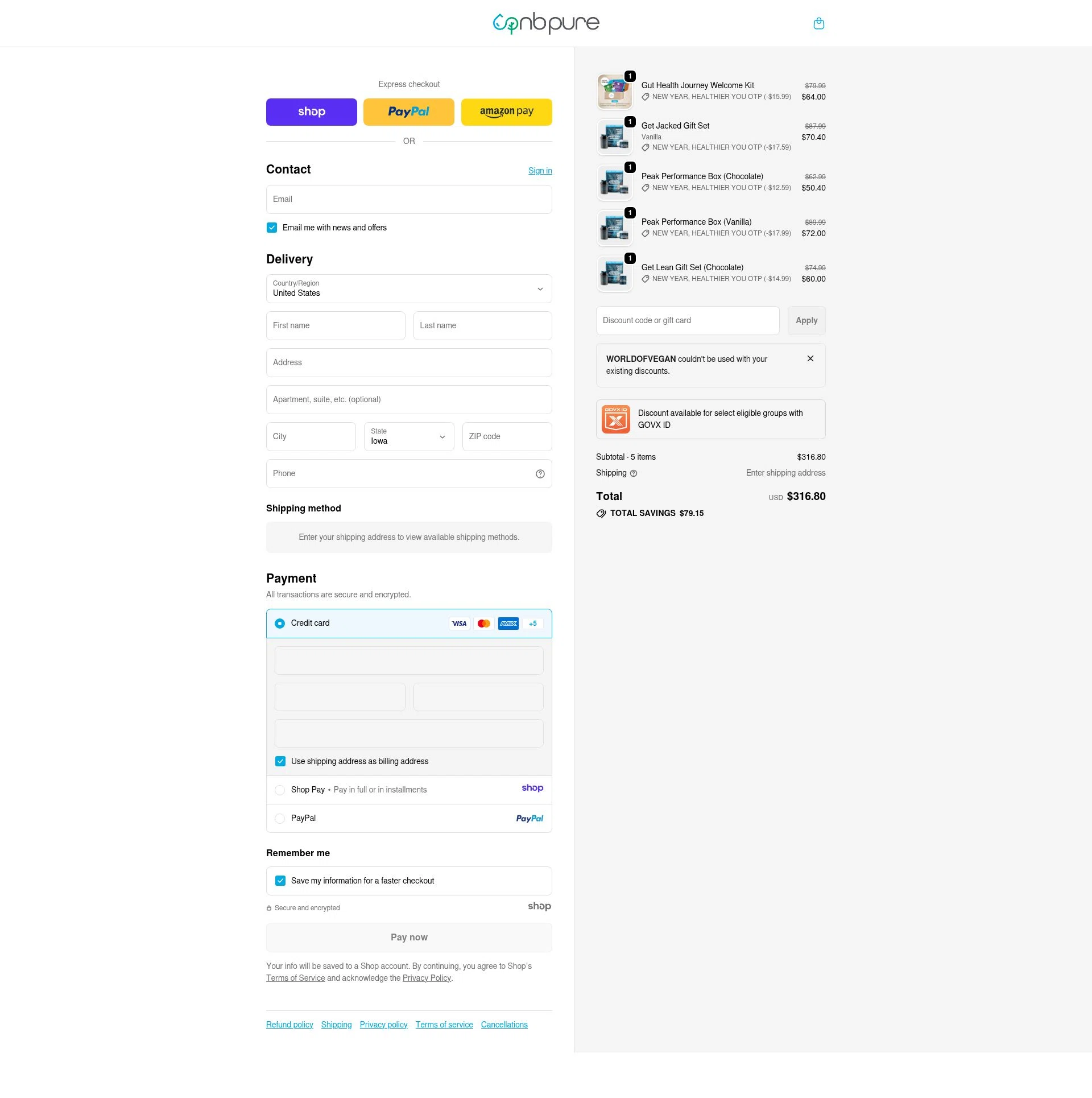The width and height of the screenshot is (1092, 1098).
Task: Select PayPal payment radio button
Action: pyautogui.click(x=280, y=818)
